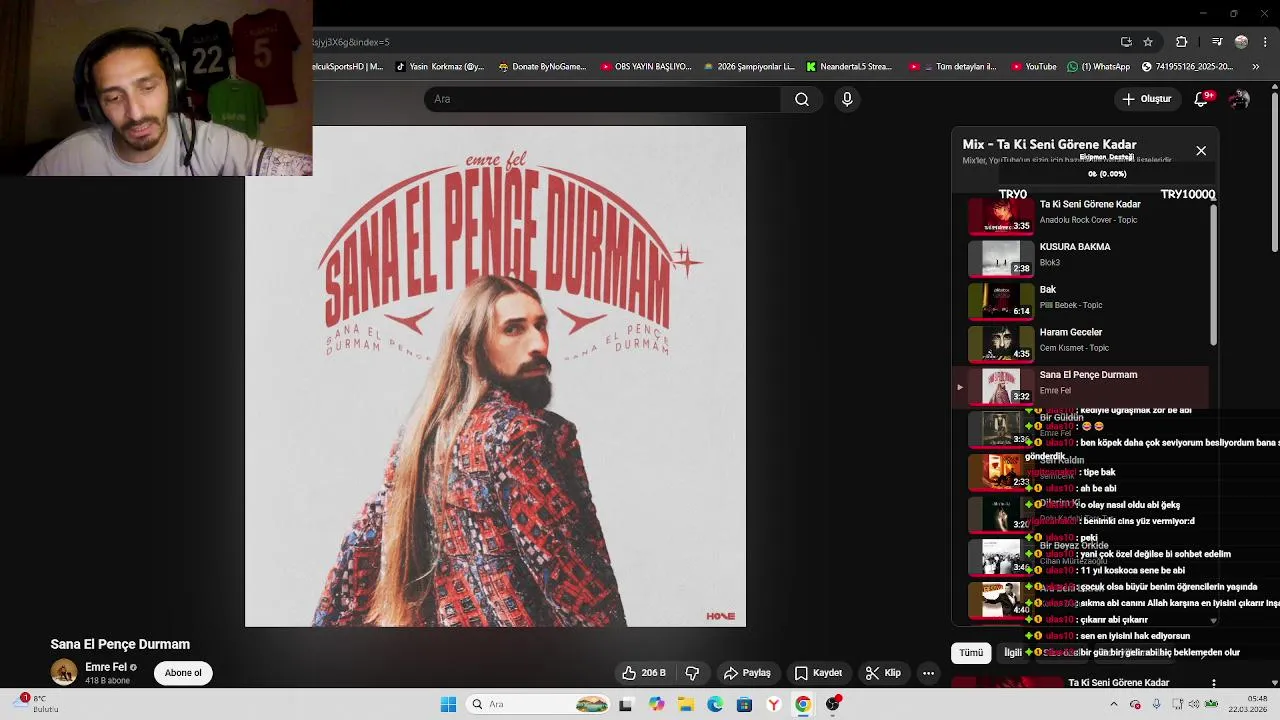Open the OBS YAYIN BAŞLIYO bookmark
The image size is (1280, 720).
(x=646, y=67)
